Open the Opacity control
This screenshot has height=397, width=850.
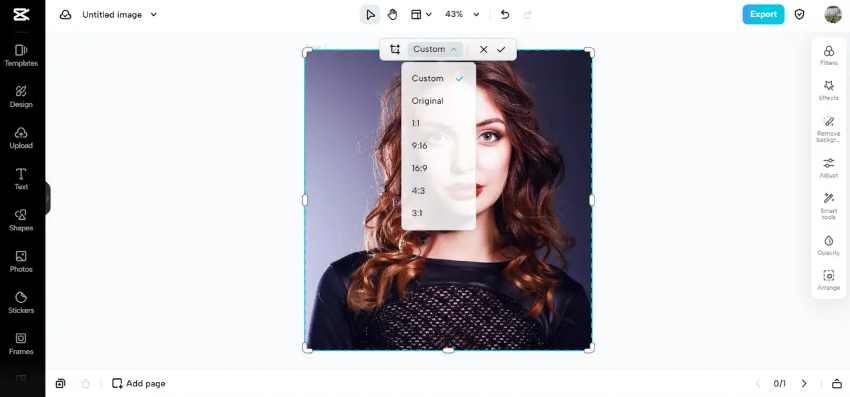tap(828, 246)
